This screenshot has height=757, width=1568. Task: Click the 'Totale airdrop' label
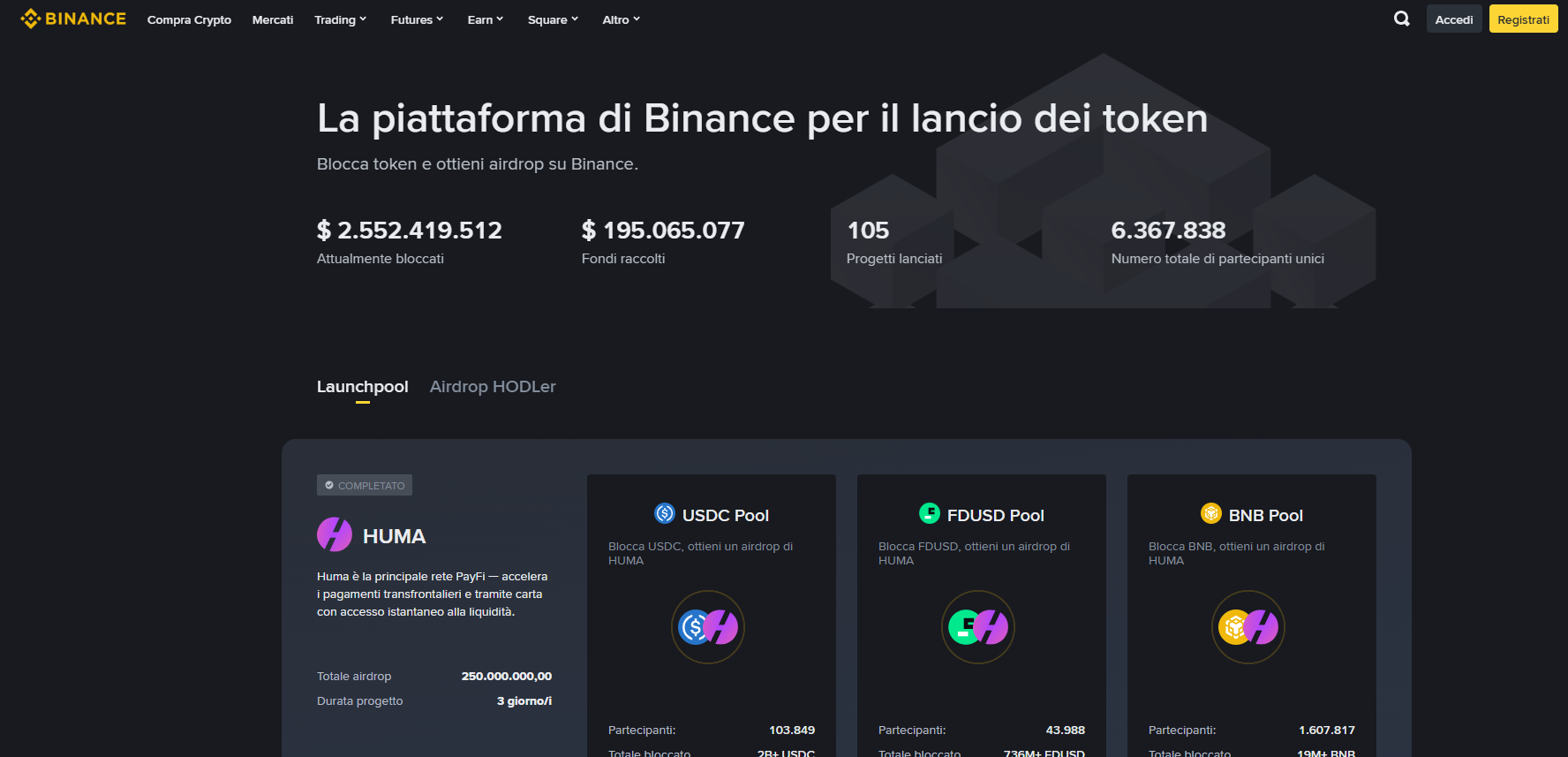click(x=354, y=677)
